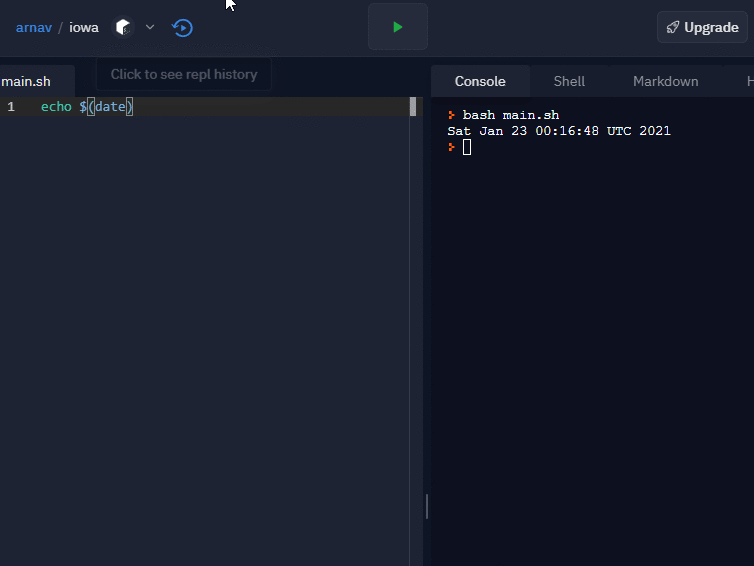
Task: Click the Bash cube language icon
Action: coord(123,27)
